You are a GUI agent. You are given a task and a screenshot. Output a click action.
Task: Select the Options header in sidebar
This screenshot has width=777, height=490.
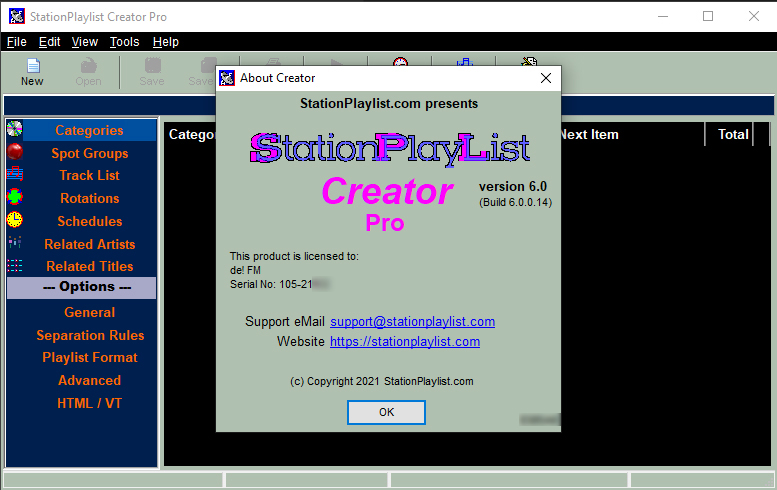click(82, 287)
